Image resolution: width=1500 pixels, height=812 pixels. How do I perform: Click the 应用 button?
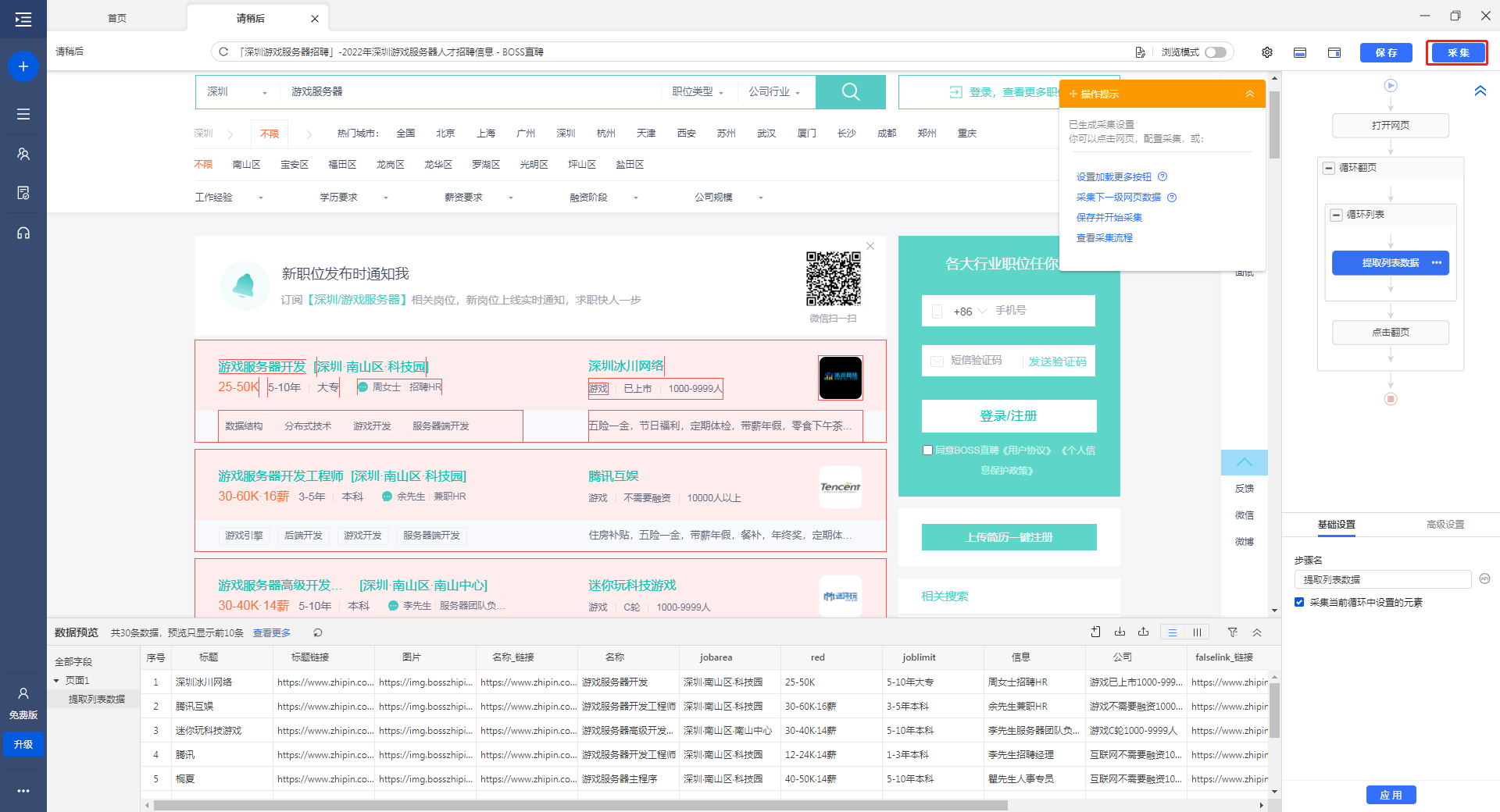[x=1391, y=795]
